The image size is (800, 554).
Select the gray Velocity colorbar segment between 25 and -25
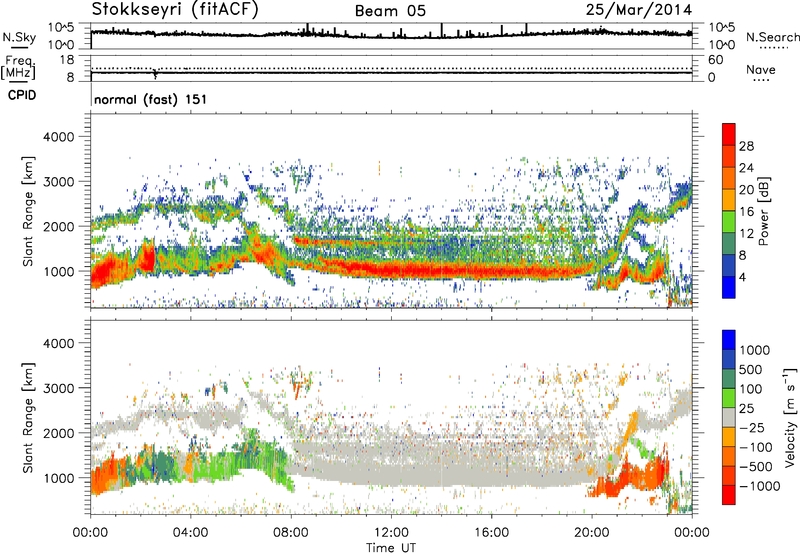coord(729,418)
